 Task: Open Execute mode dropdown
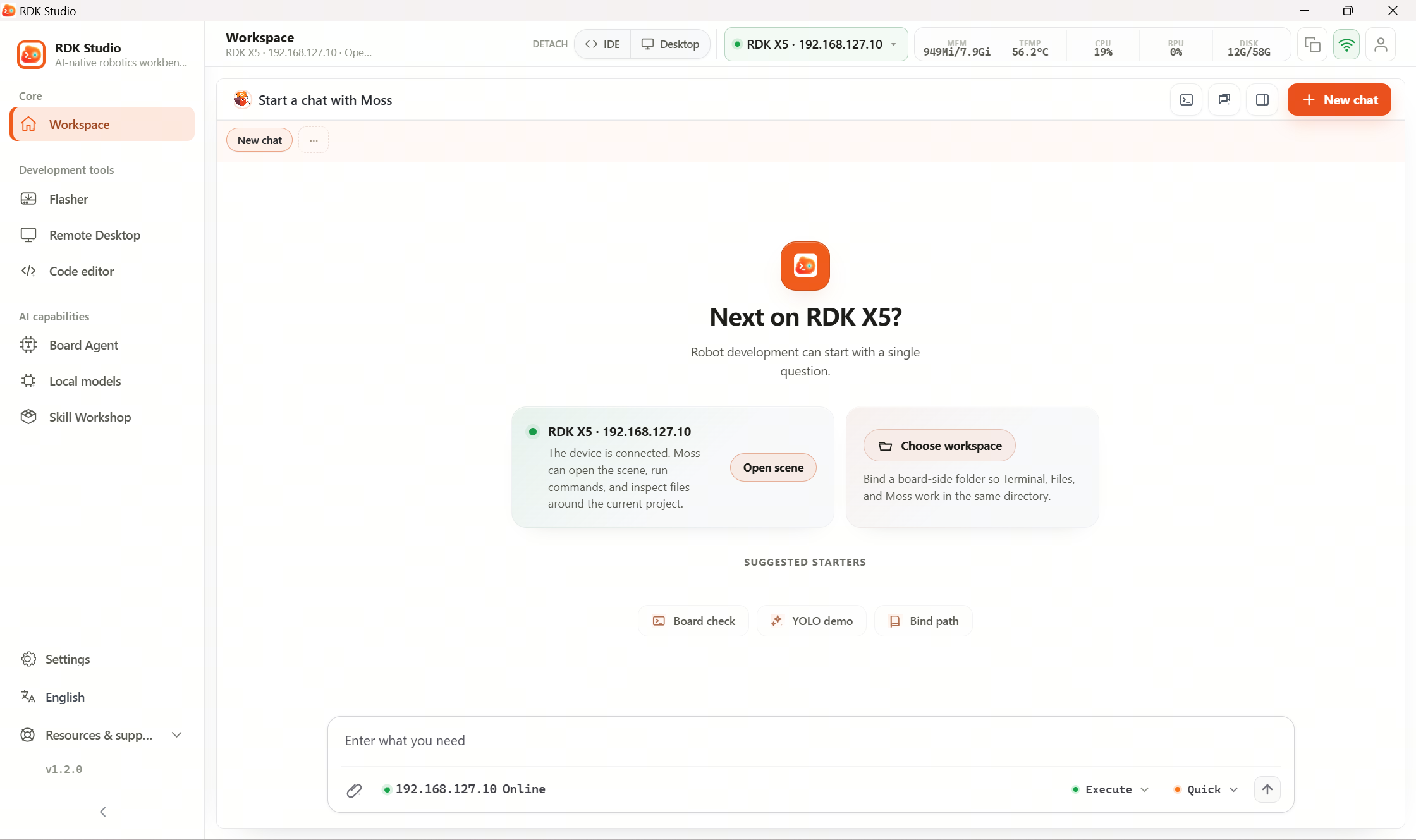[x=1111, y=789]
